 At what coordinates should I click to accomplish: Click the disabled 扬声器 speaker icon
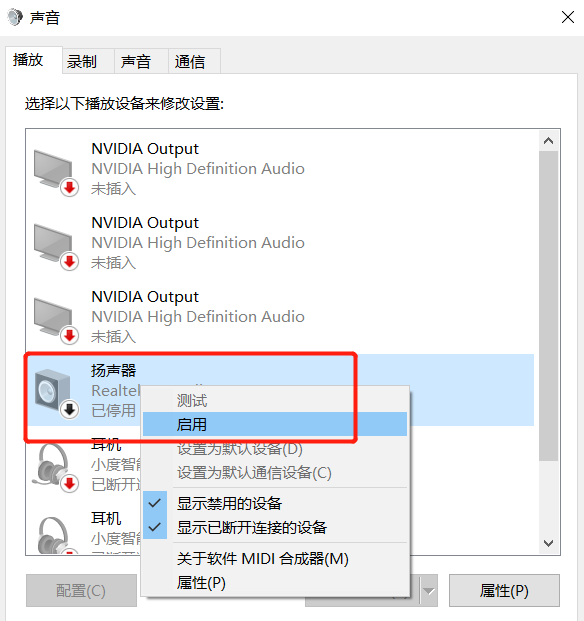(x=56, y=394)
